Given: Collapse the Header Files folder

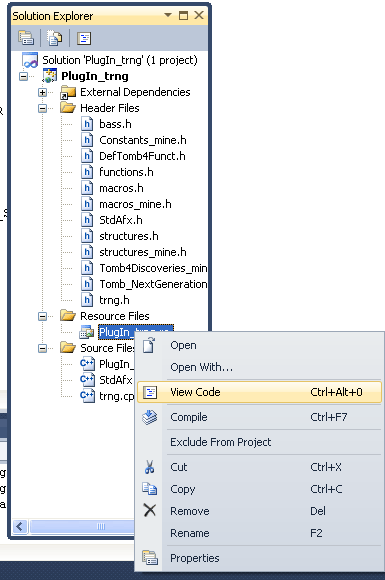Looking at the screenshot, I should pyautogui.click(x=43, y=108).
